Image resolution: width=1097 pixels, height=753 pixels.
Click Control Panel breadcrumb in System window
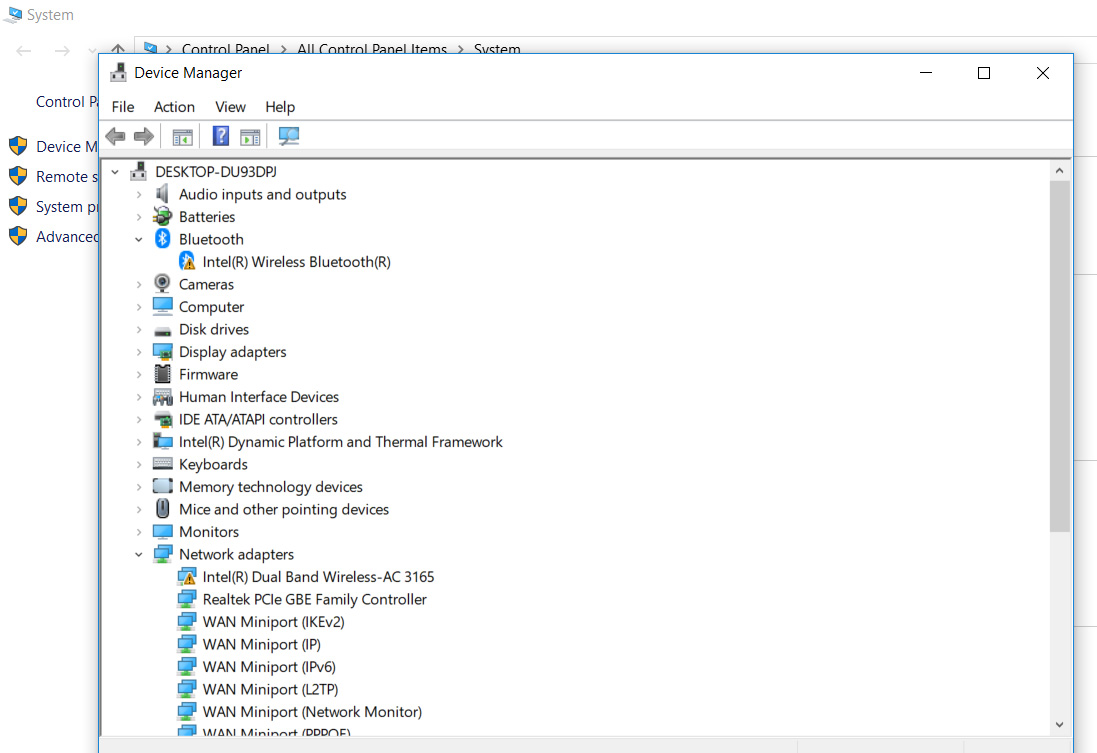pyautogui.click(x=225, y=48)
